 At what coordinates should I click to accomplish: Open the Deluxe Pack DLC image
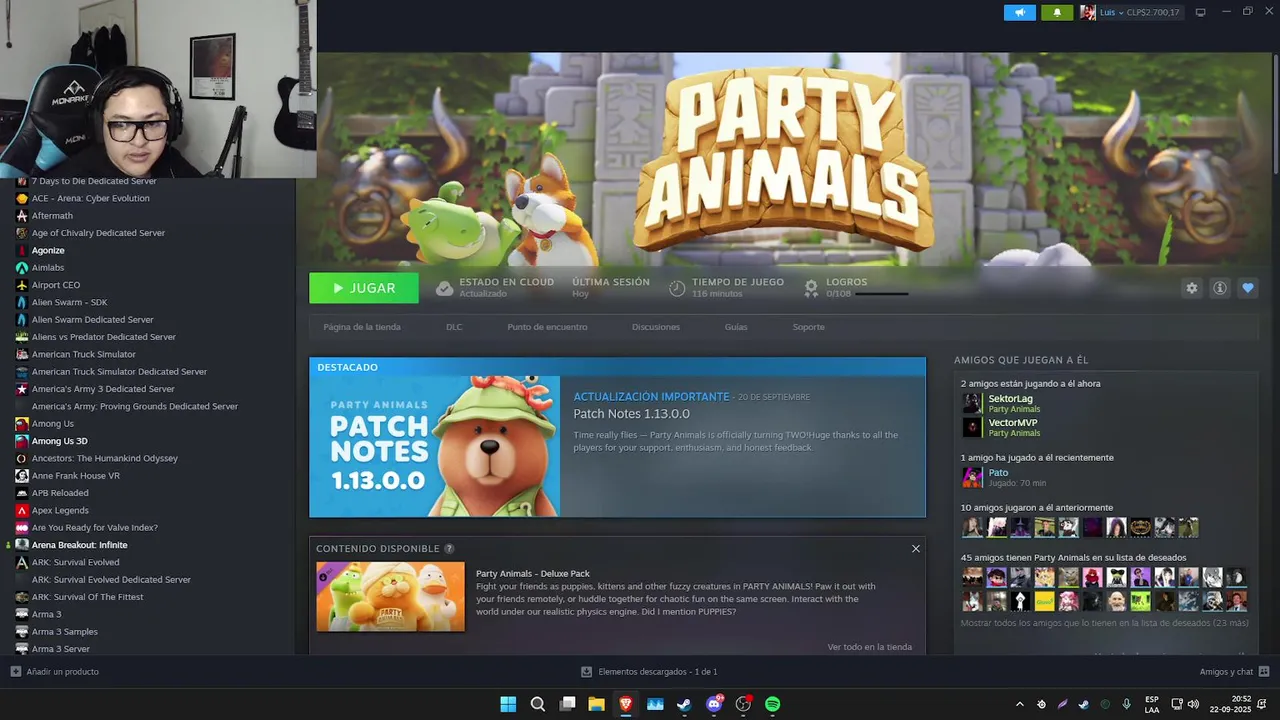coord(391,597)
